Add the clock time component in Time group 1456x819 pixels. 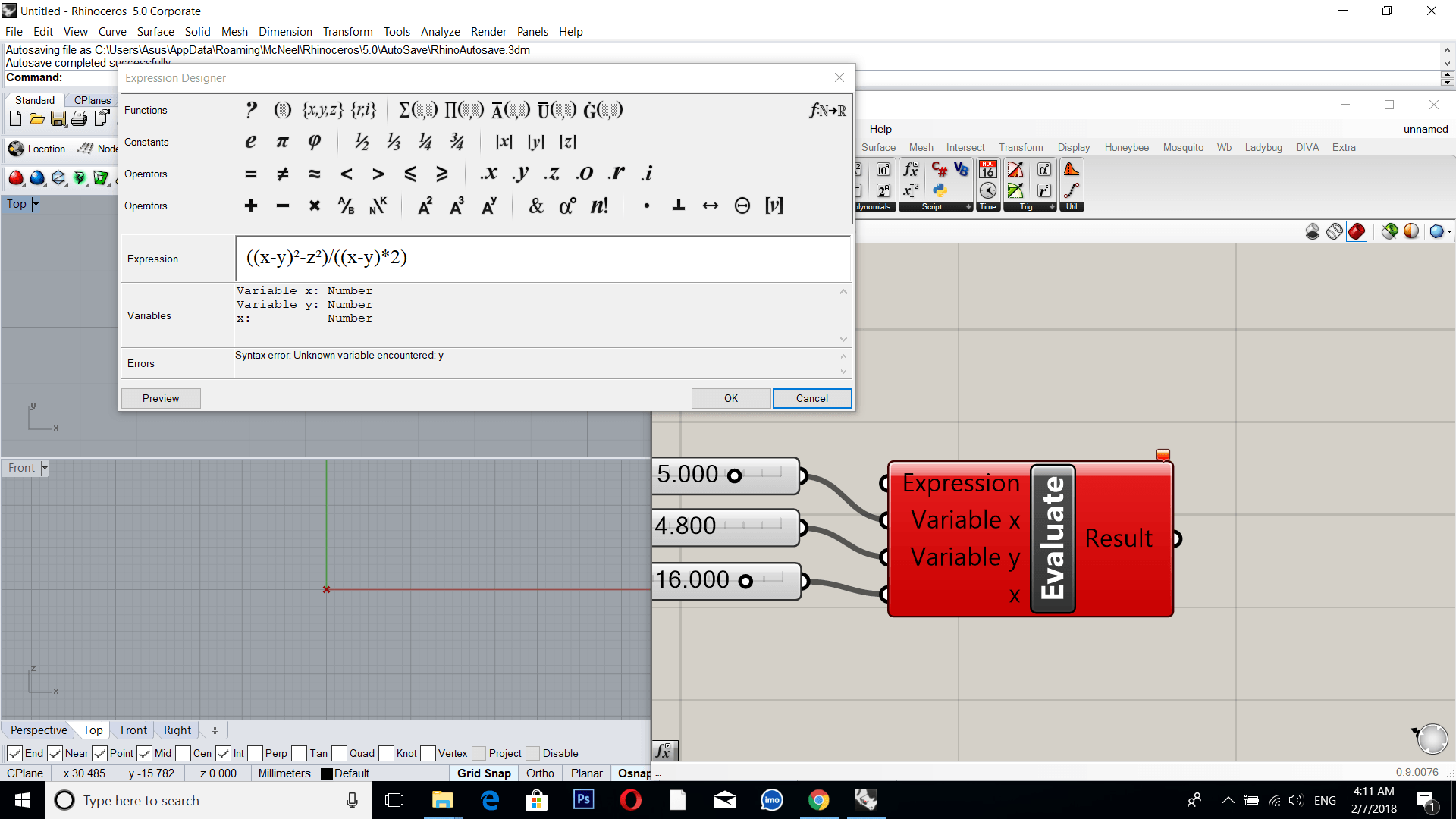988,190
